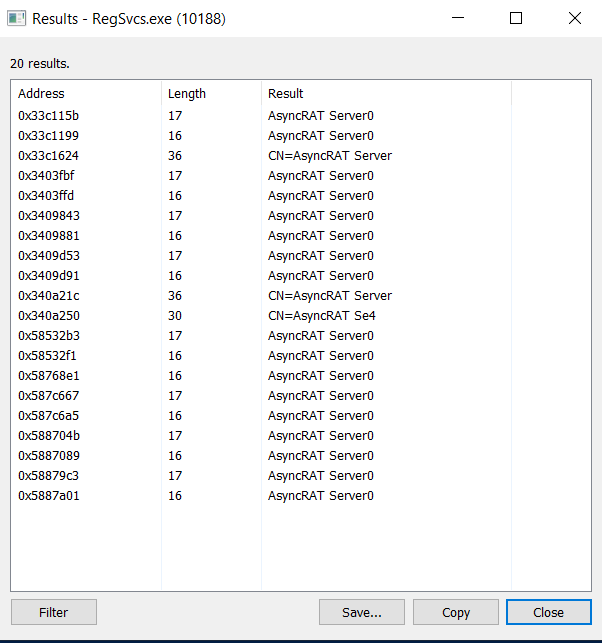Viewport: 602px width, 643px height.
Task: Click the window icon in title bar
Action: click(x=17, y=18)
